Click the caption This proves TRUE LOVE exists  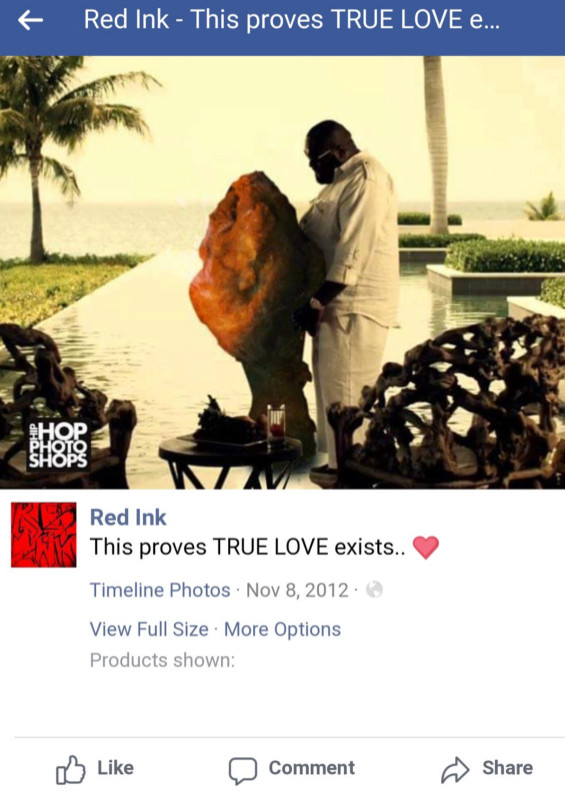click(247, 547)
